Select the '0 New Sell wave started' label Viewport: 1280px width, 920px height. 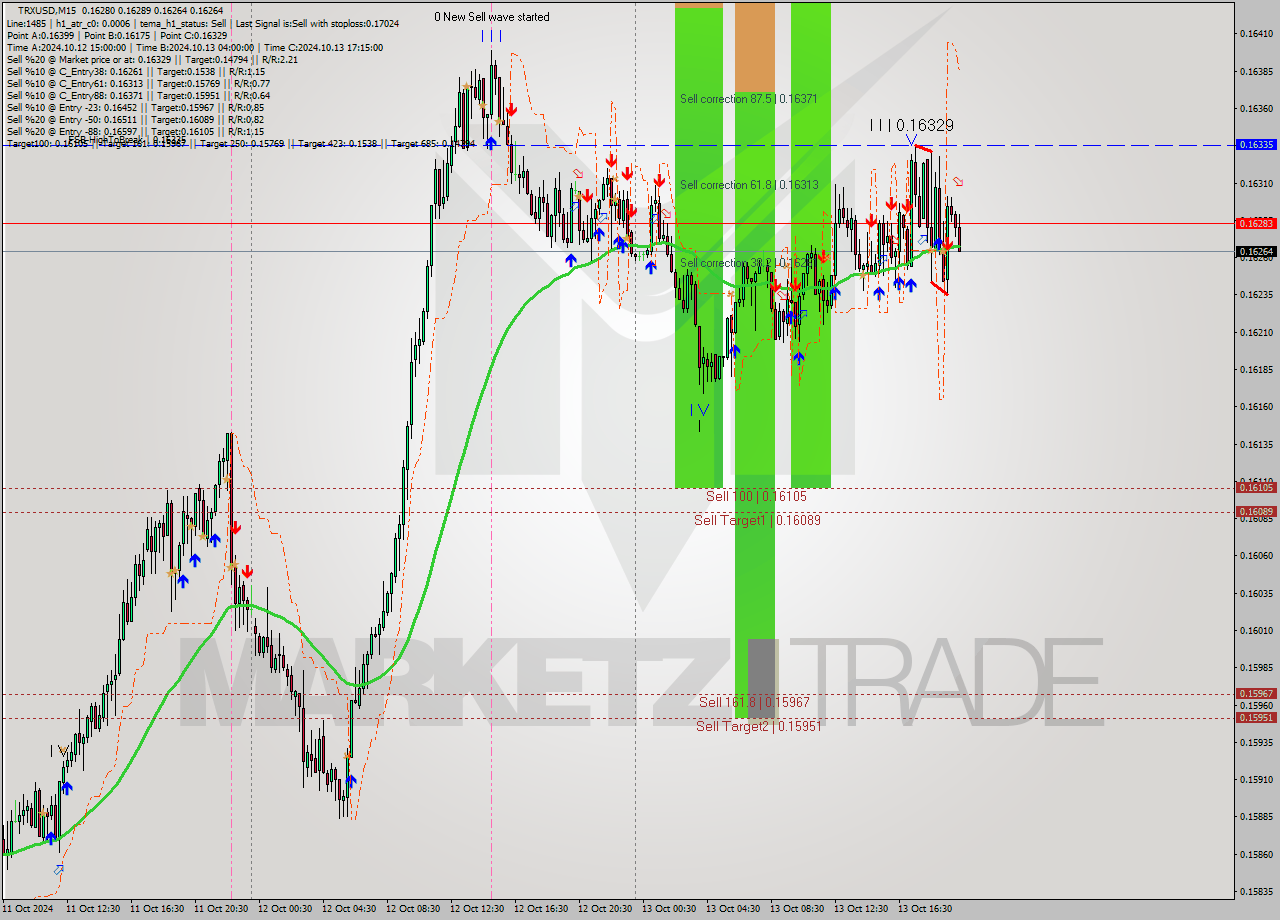coord(492,17)
